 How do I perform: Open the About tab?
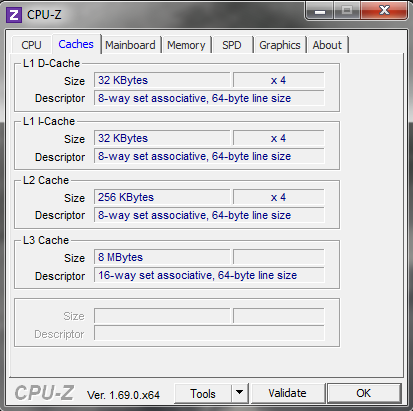coord(327,45)
